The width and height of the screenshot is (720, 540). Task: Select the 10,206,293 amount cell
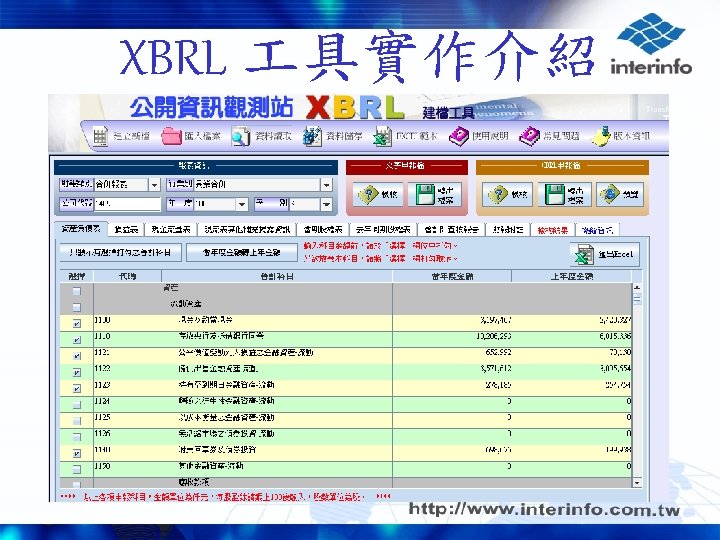point(452,337)
